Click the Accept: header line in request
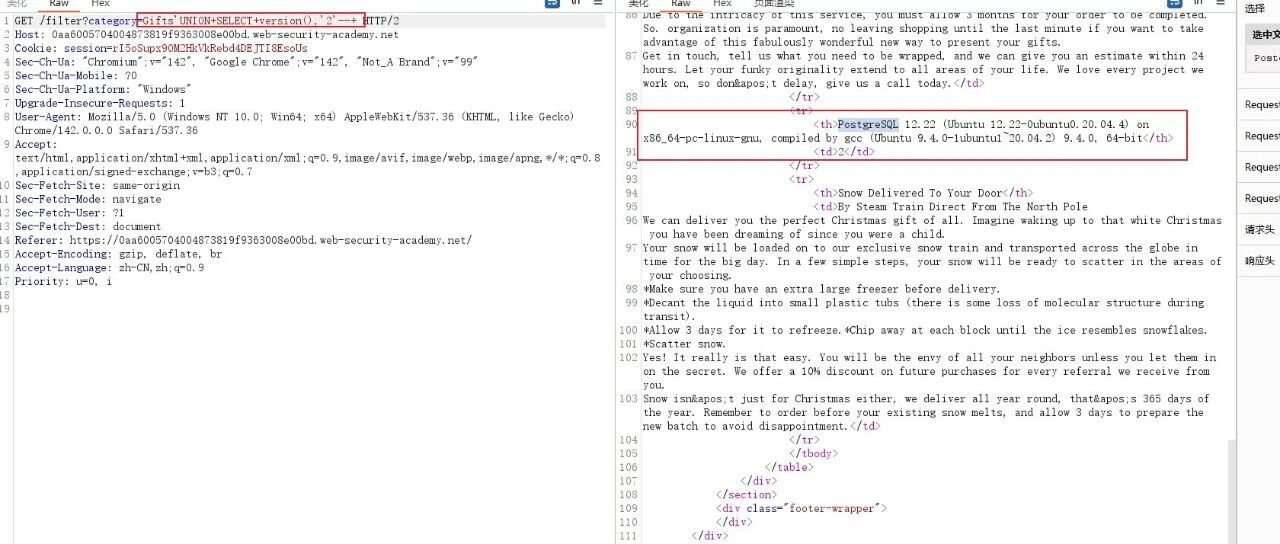 tap(36, 144)
